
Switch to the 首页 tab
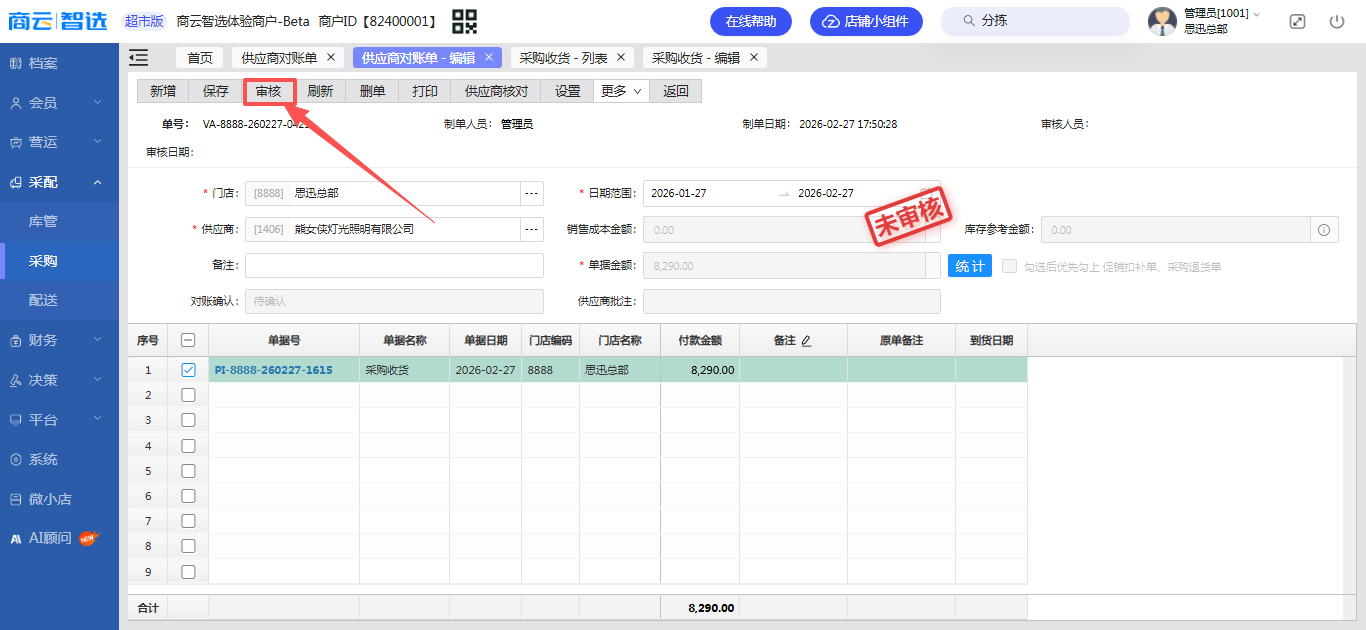pos(200,58)
